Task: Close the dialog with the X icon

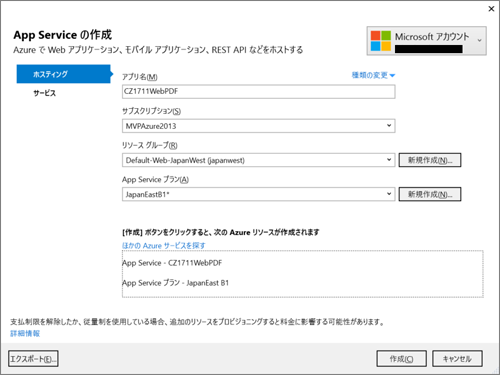Action: [x=491, y=9]
